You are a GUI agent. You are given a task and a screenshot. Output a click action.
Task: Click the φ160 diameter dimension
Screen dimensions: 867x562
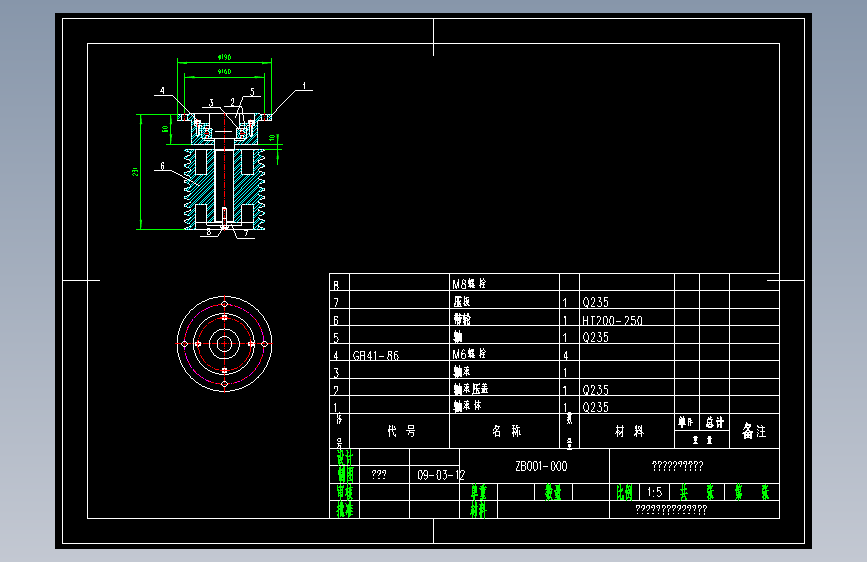pyautogui.click(x=224, y=71)
